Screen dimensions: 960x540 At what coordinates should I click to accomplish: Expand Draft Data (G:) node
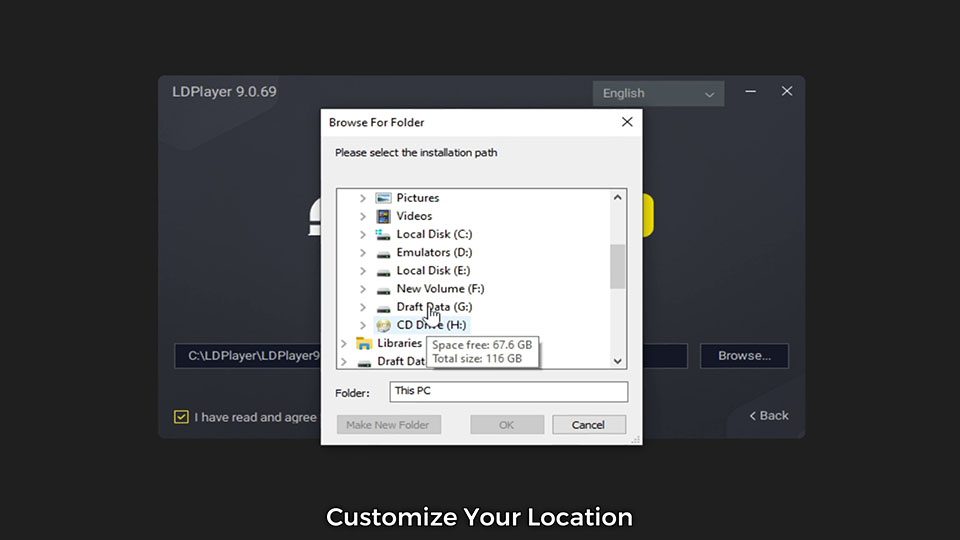[362, 307]
